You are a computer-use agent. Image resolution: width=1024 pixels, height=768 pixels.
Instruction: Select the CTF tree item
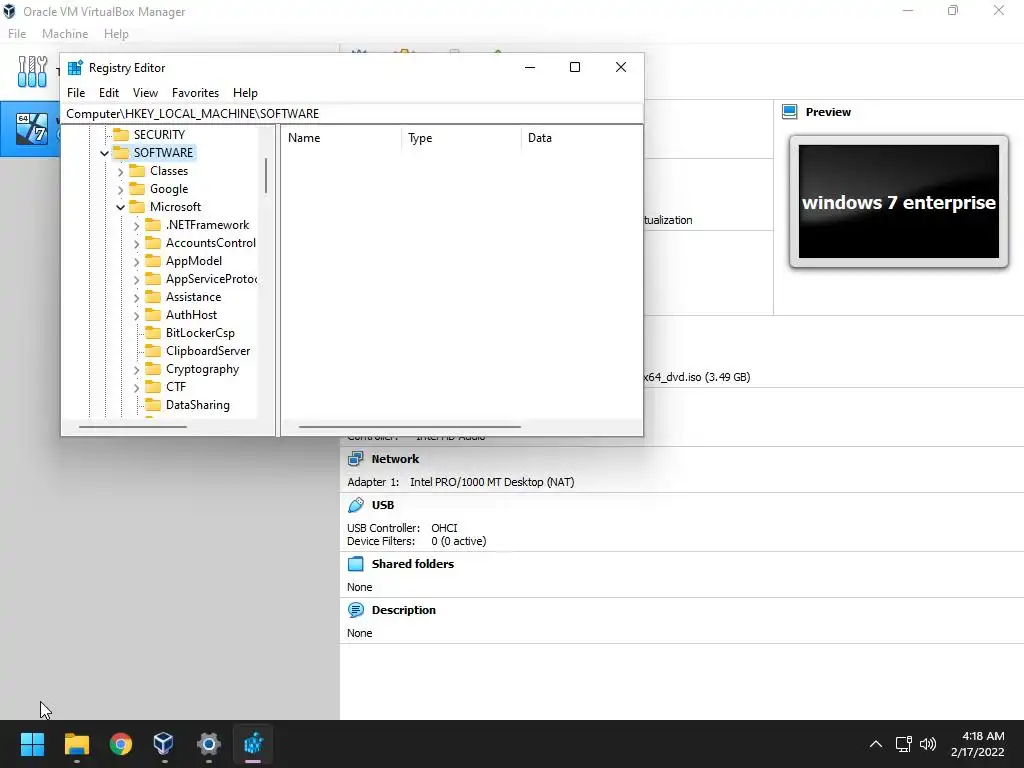[x=176, y=387]
